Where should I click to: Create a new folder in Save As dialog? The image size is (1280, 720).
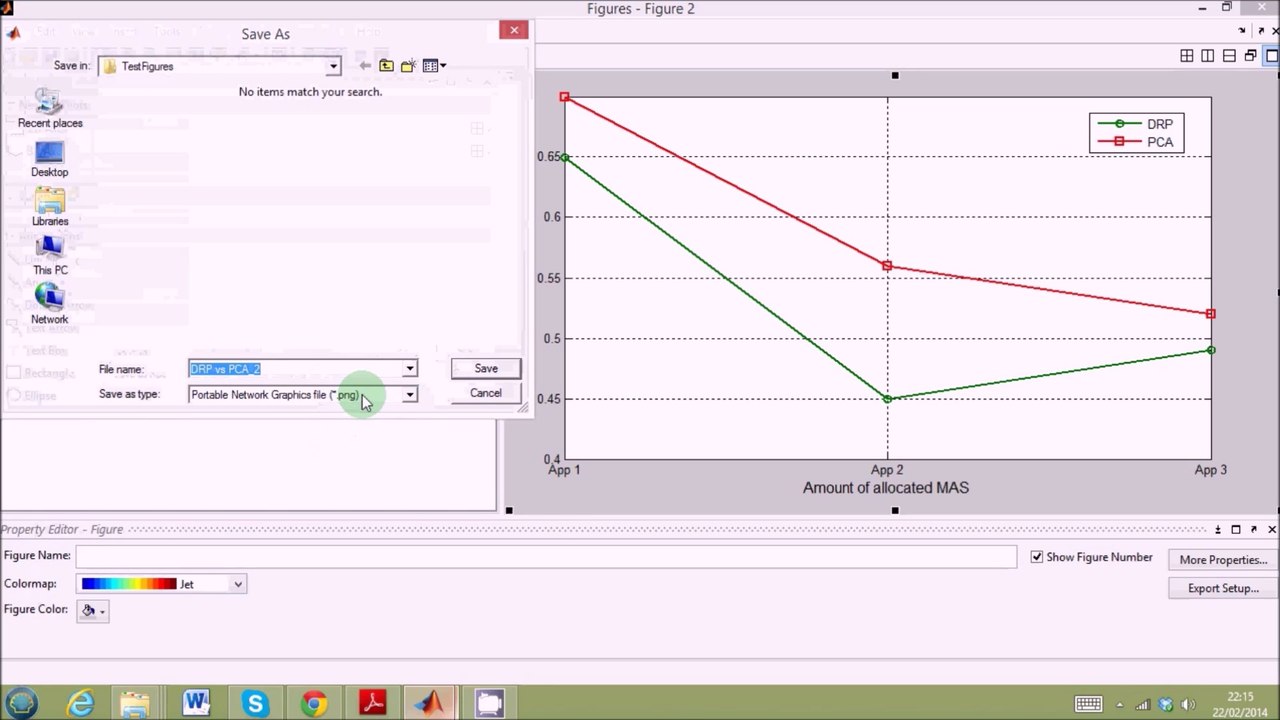coord(408,66)
